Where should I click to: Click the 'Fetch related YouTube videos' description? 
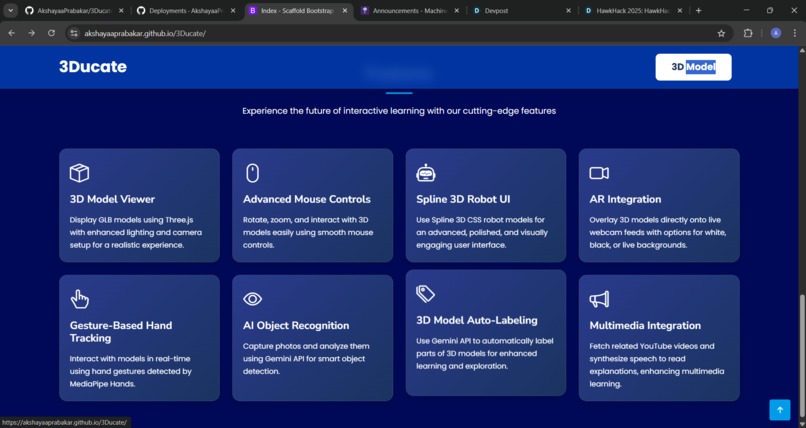[x=656, y=365]
